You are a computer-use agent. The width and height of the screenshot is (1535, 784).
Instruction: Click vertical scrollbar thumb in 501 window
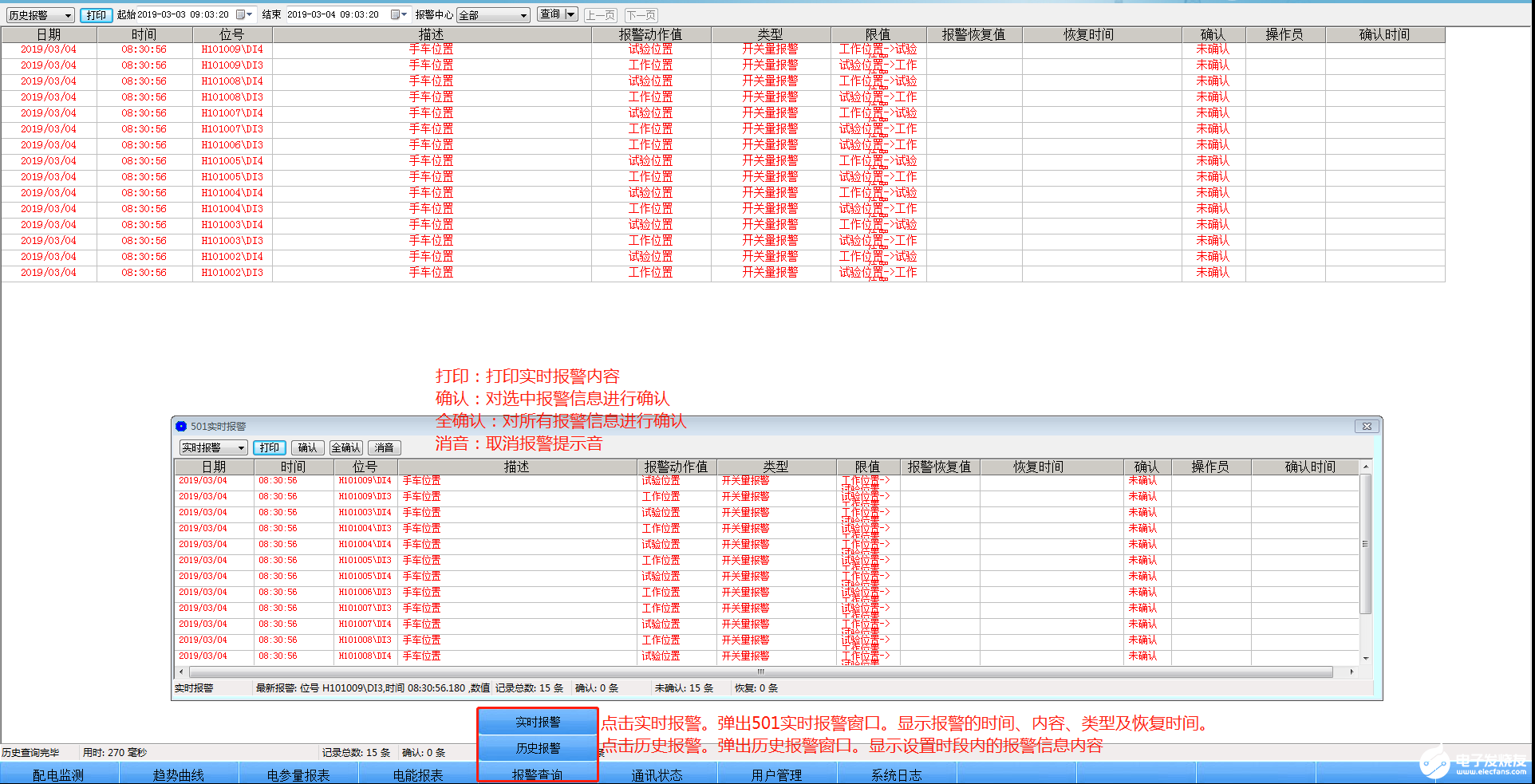pyautogui.click(x=1365, y=544)
